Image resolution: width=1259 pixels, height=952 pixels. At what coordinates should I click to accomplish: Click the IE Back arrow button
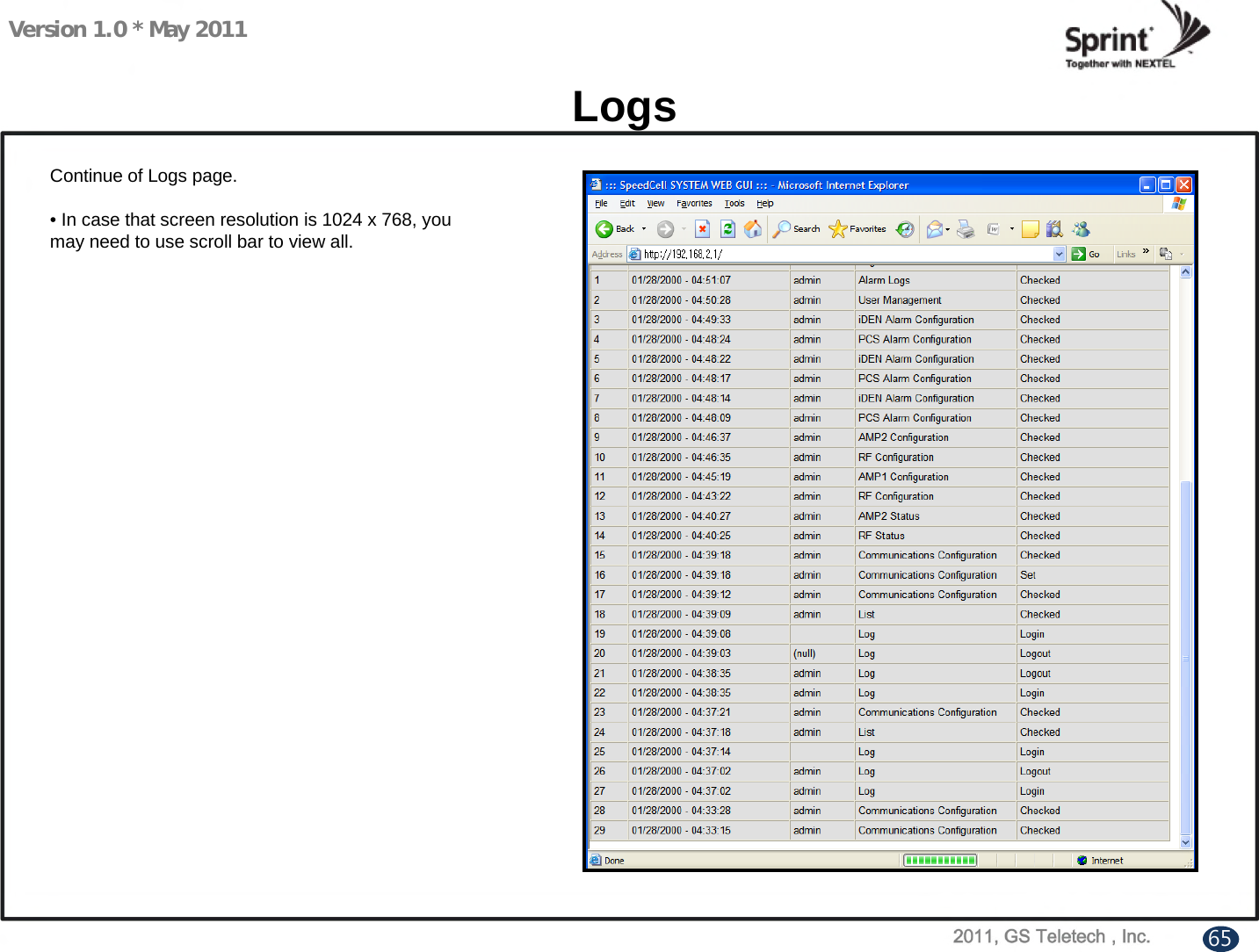[x=614, y=229]
